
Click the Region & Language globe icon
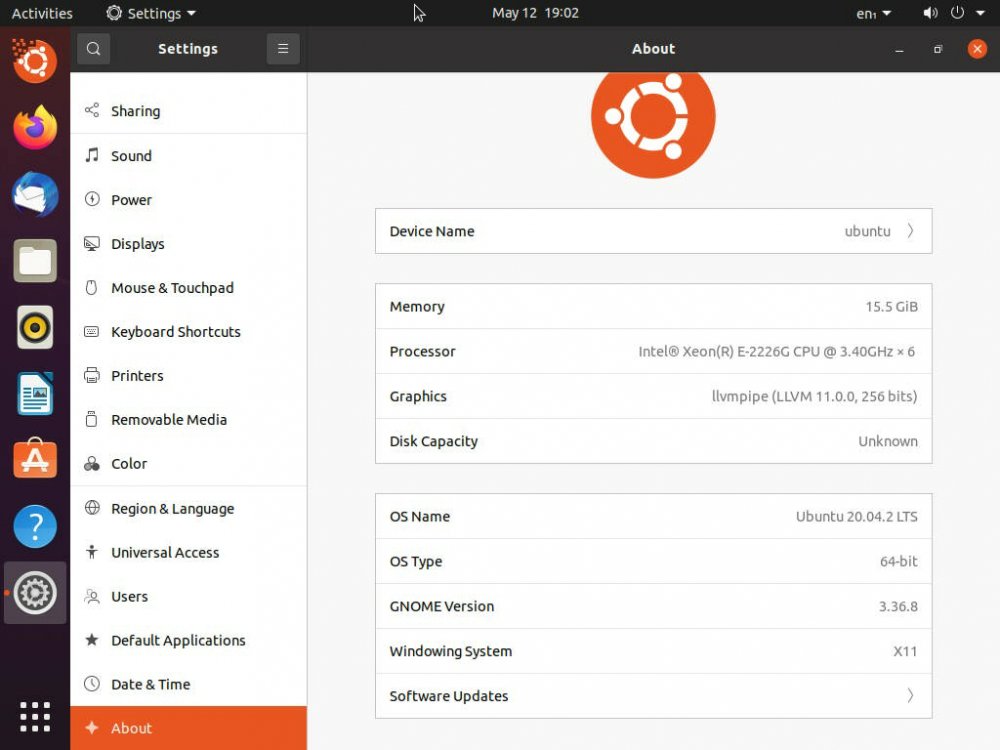pyautogui.click(x=92, y=508)
